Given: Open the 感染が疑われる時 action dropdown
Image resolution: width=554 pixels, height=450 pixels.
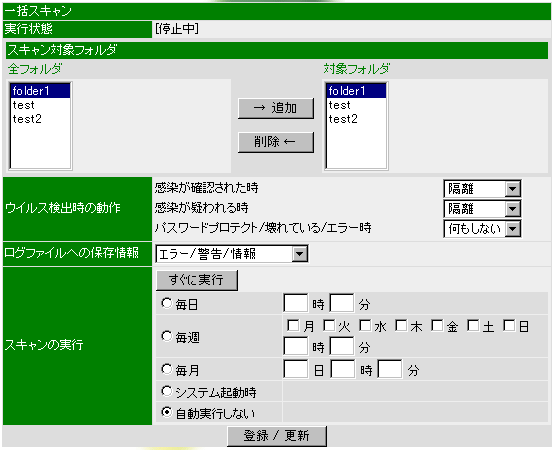Looking at the screenshot, I should 482,208.
